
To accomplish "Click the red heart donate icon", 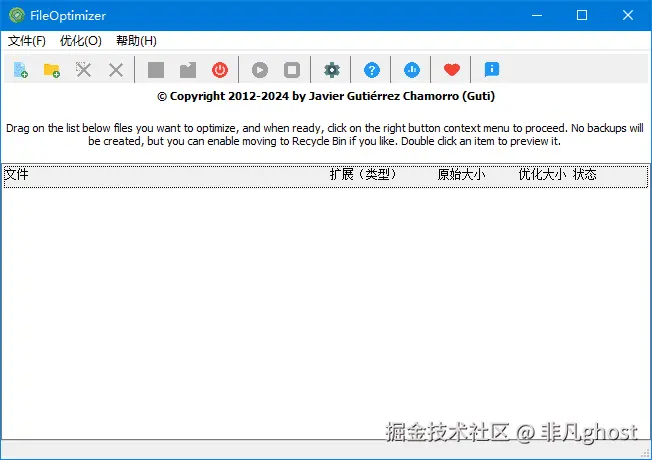I will [x=452, y=69].
